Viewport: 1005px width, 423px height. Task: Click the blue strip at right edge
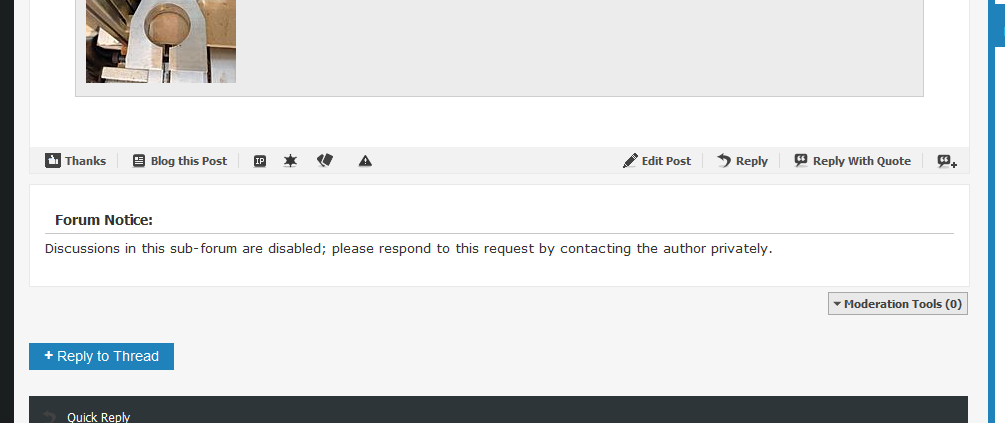point(998,22)
